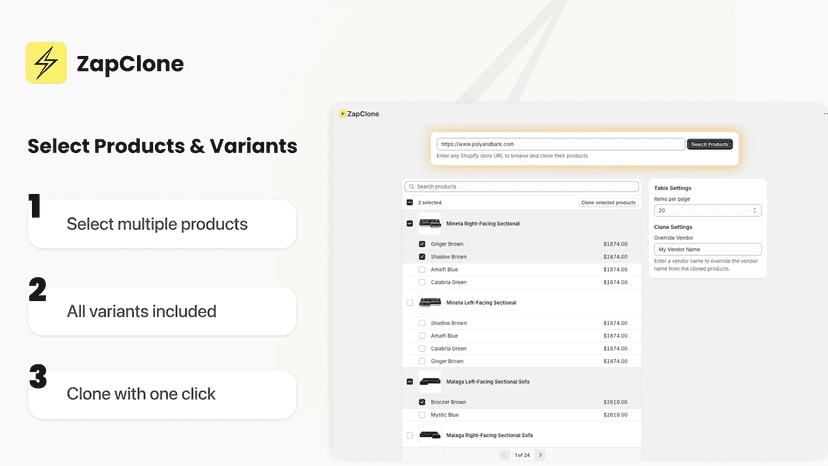Check the Mystic Blue variant
Screen dimensions: 828x466
click(422, 415)
